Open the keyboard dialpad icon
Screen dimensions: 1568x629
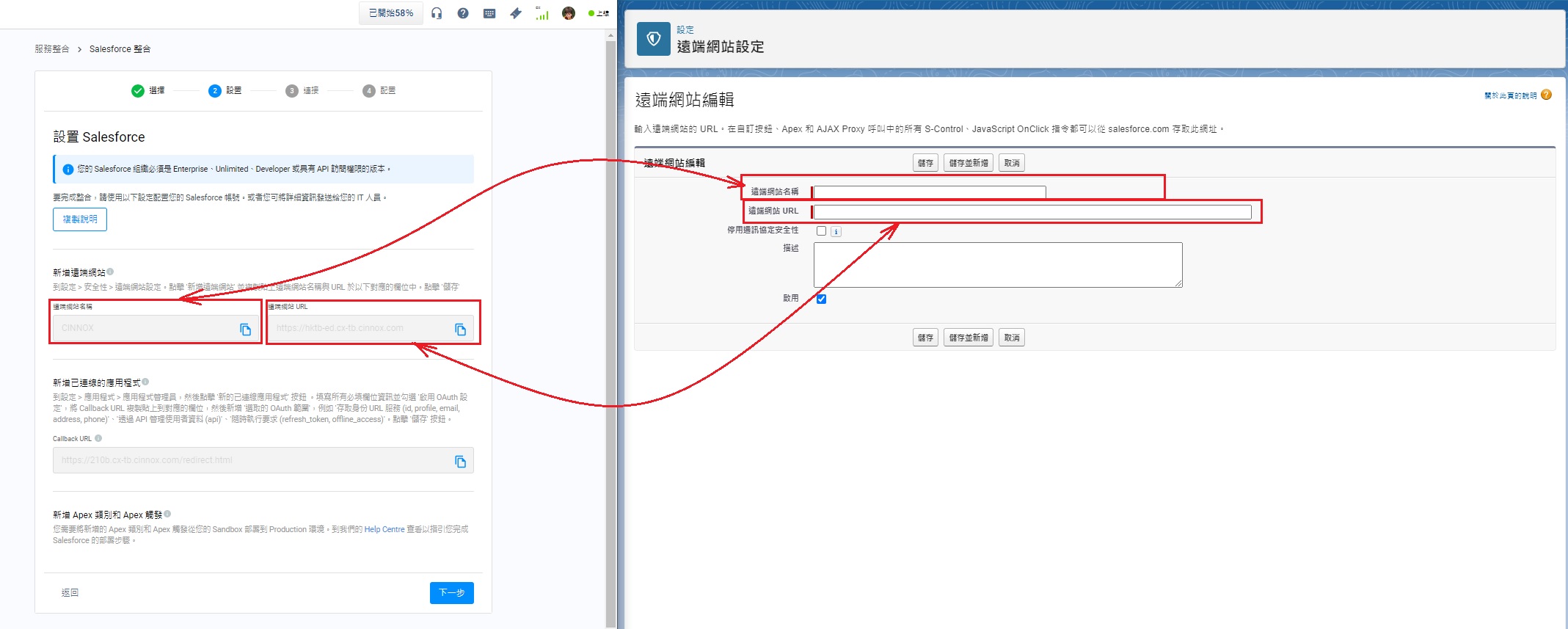click(489, 13)
